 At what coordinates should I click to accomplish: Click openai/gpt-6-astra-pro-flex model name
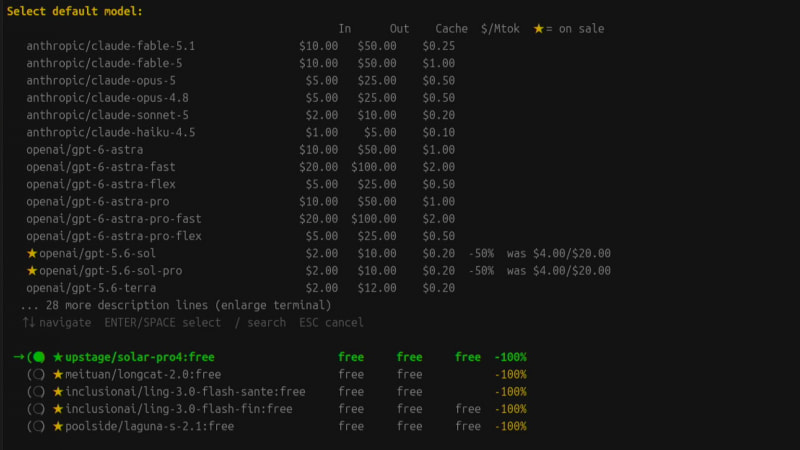(x=114, y=237)
